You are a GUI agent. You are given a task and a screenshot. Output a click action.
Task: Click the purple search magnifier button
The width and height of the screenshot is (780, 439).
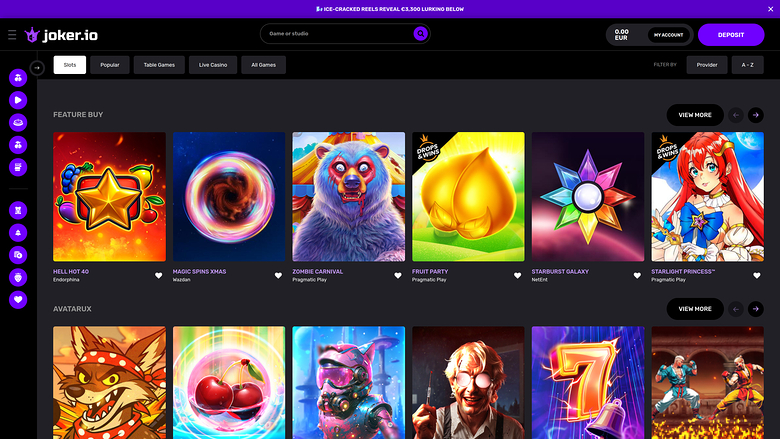click(421, 34)
